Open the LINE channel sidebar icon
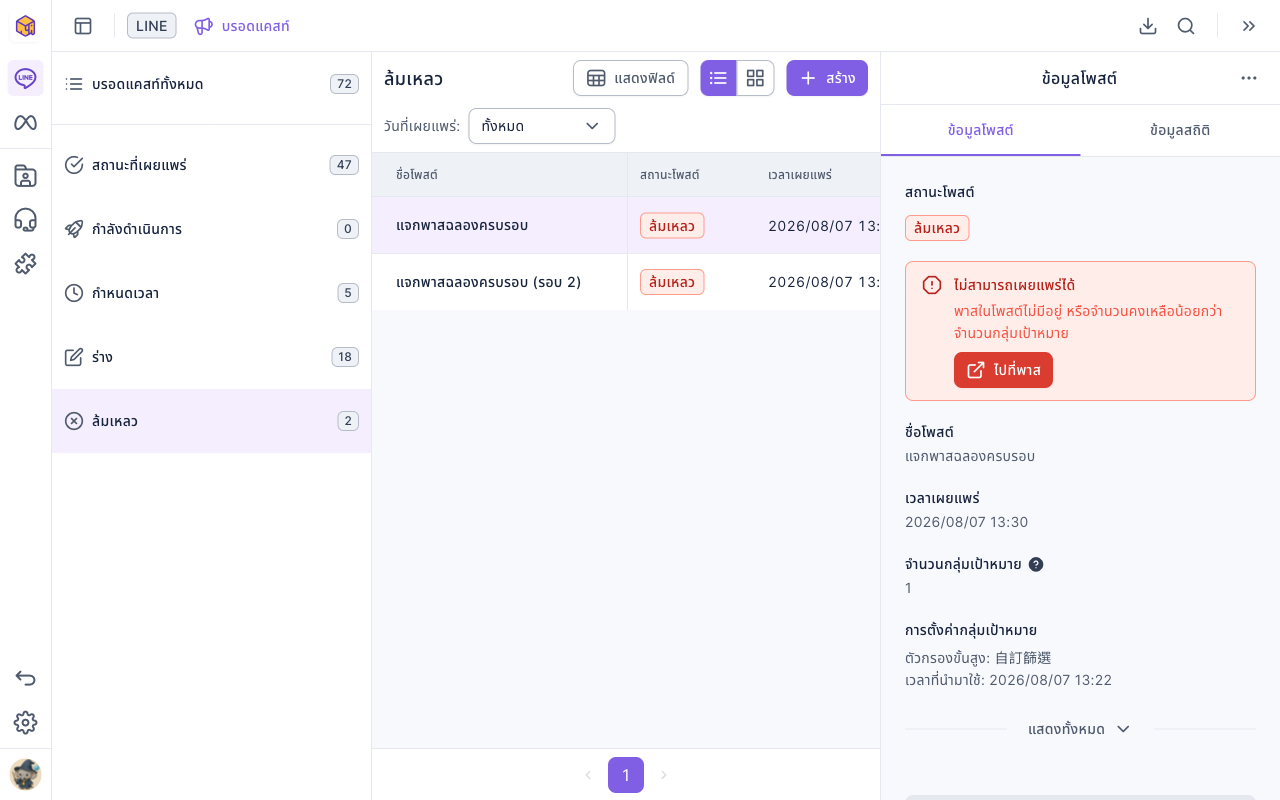Image resolution: width=1280 pixels, height=800 pixels. pyautogui.click(x=25, y=78)
